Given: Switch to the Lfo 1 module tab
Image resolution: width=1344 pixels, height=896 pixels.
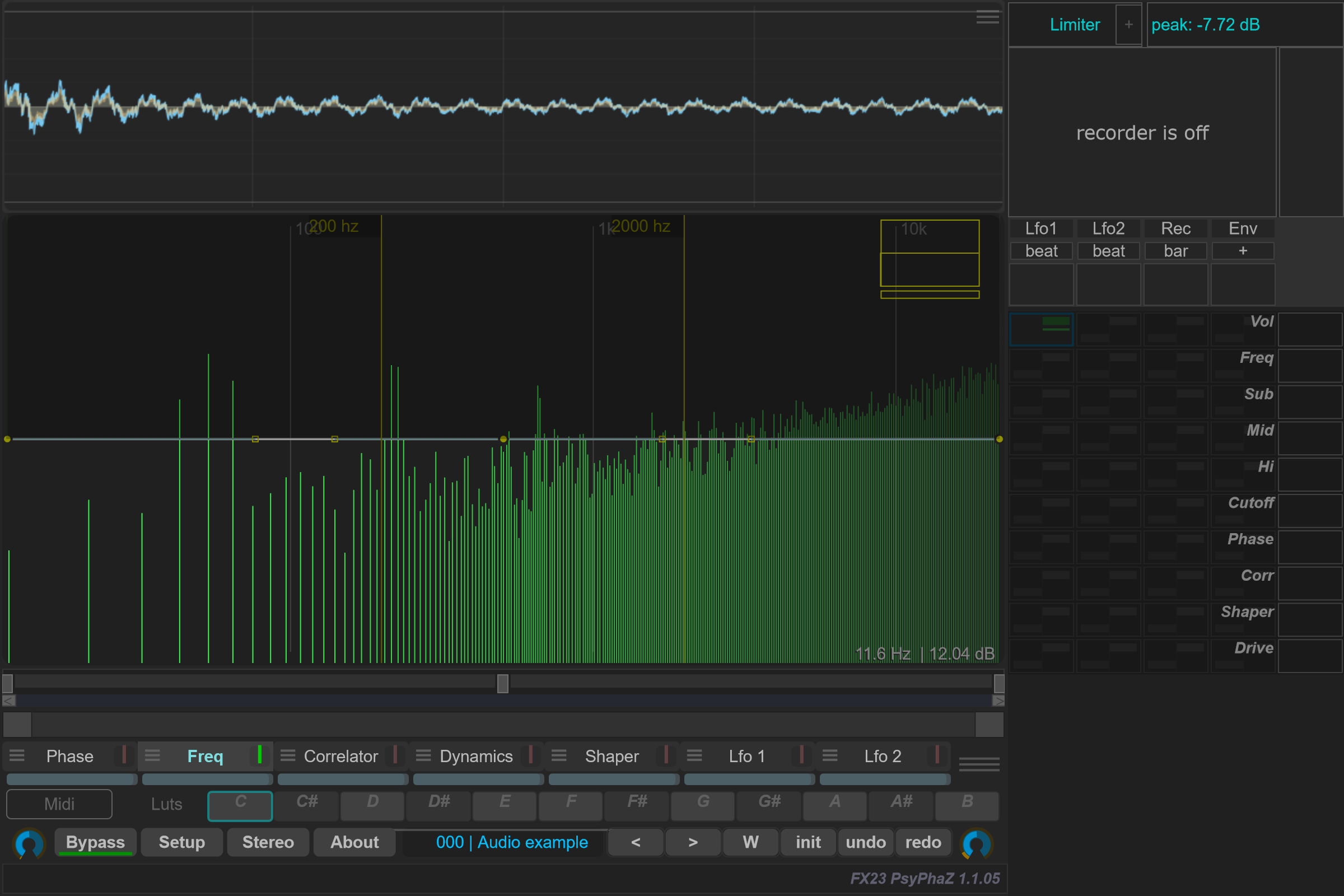Looking at the screenshot, I should [746, 756].
